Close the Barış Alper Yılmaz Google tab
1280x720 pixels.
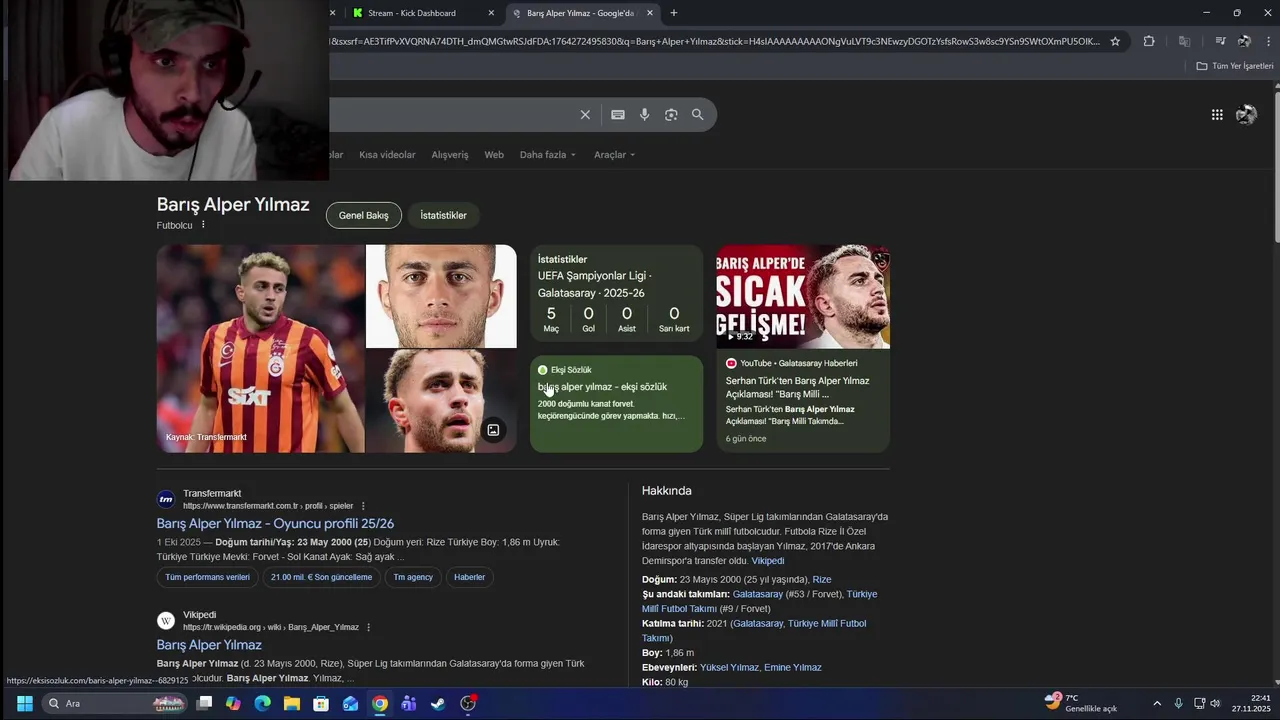(650, 13)
